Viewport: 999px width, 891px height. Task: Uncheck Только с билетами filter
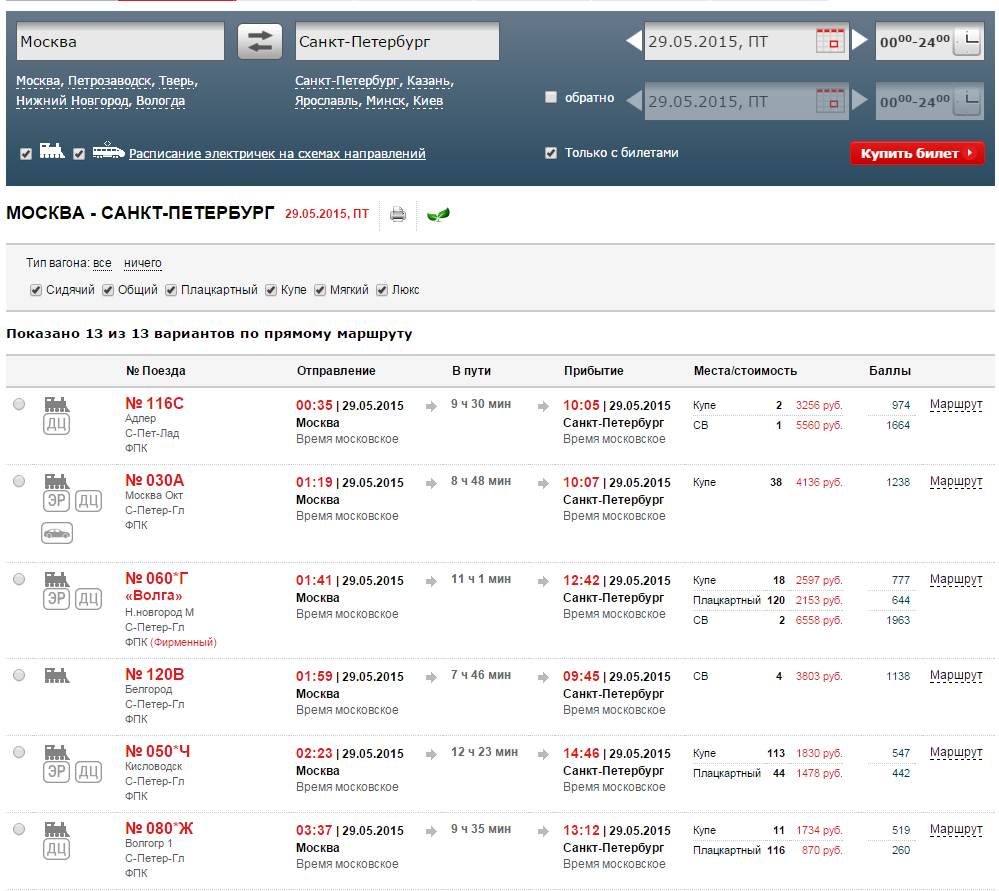pos(551,153)
